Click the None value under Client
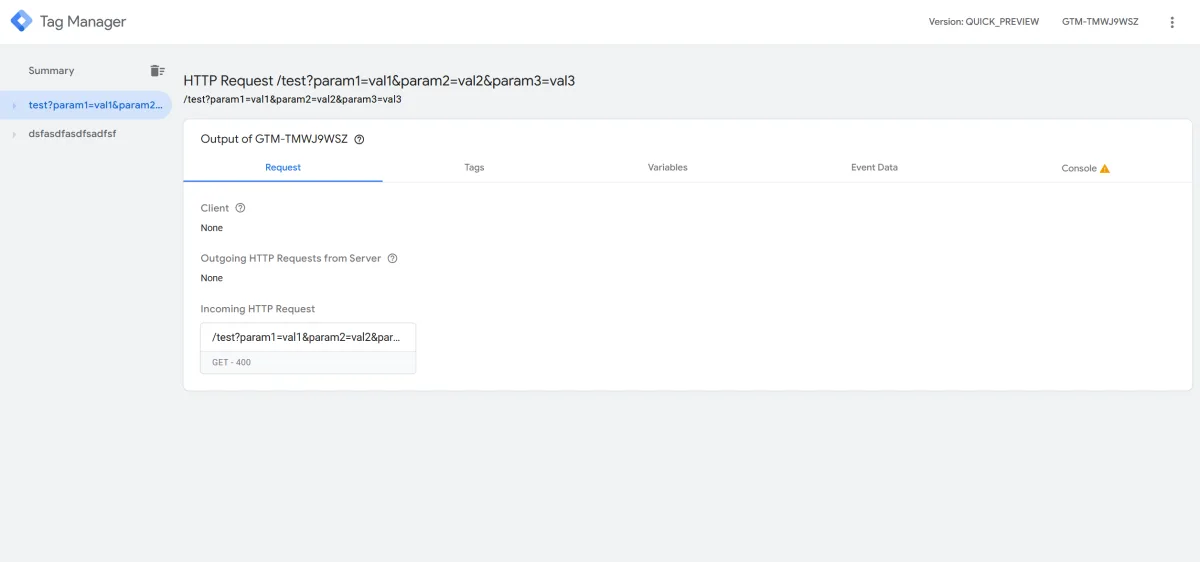This screenshot has width=1200, height=562. [212, 228]
